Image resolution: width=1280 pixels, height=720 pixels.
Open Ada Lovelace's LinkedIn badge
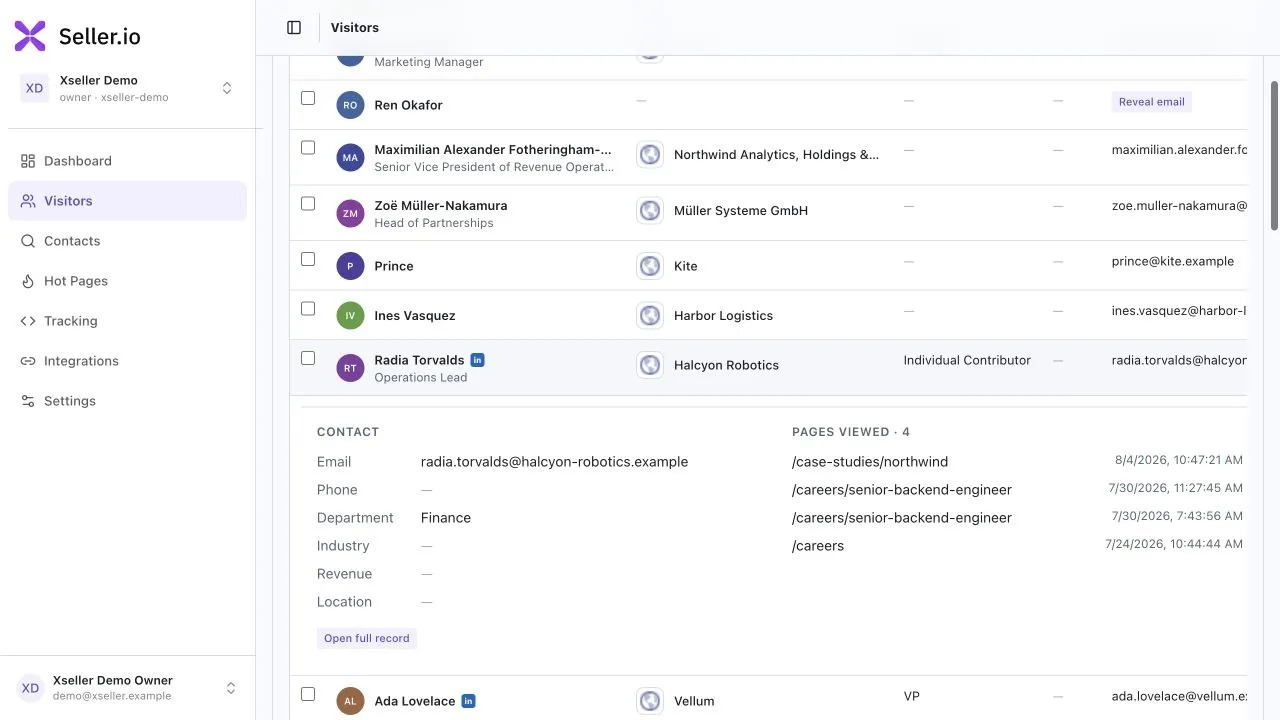(x=468, y=701)
